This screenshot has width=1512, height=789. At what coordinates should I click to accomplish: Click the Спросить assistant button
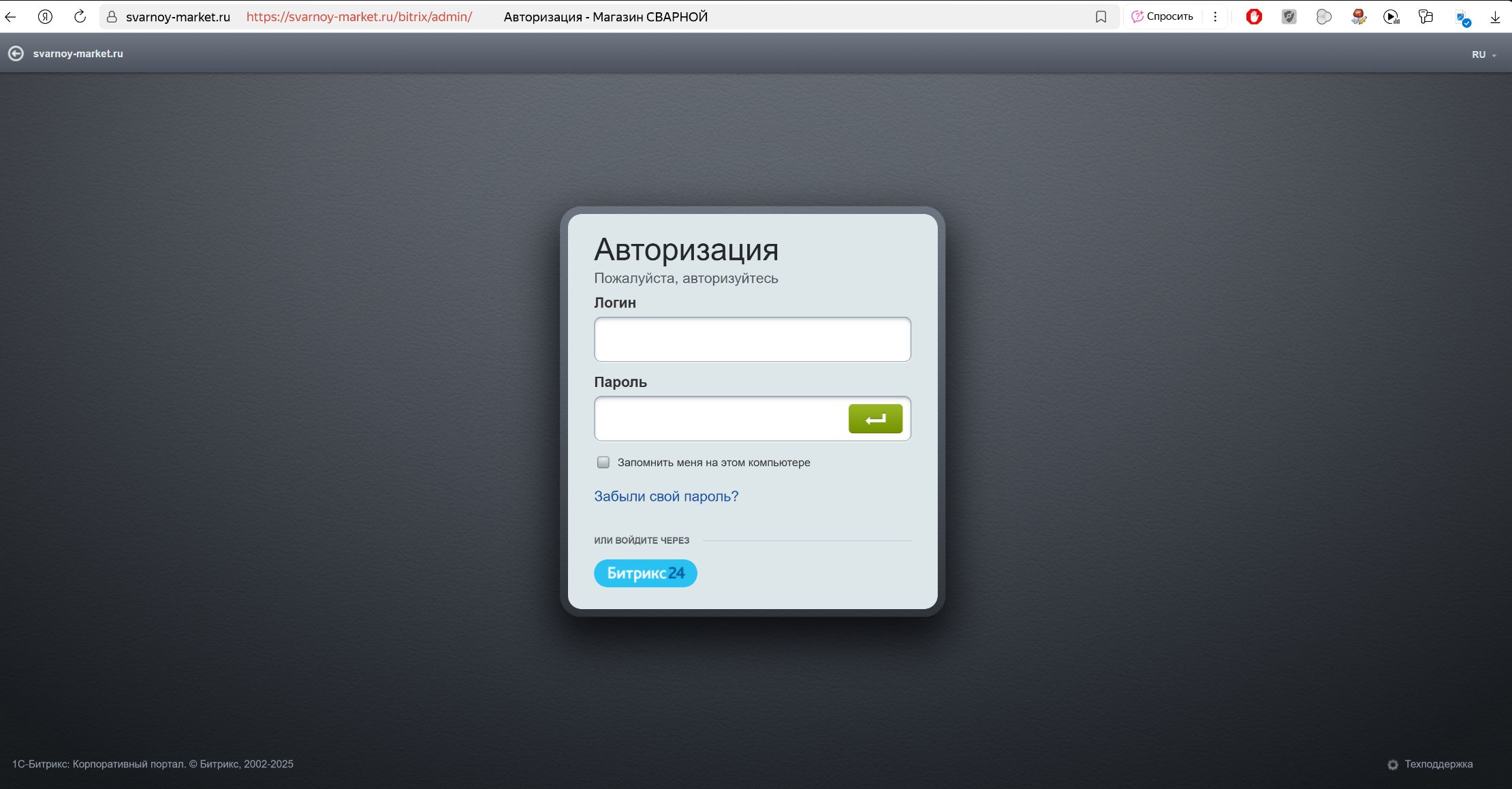tap(1162, 17)
